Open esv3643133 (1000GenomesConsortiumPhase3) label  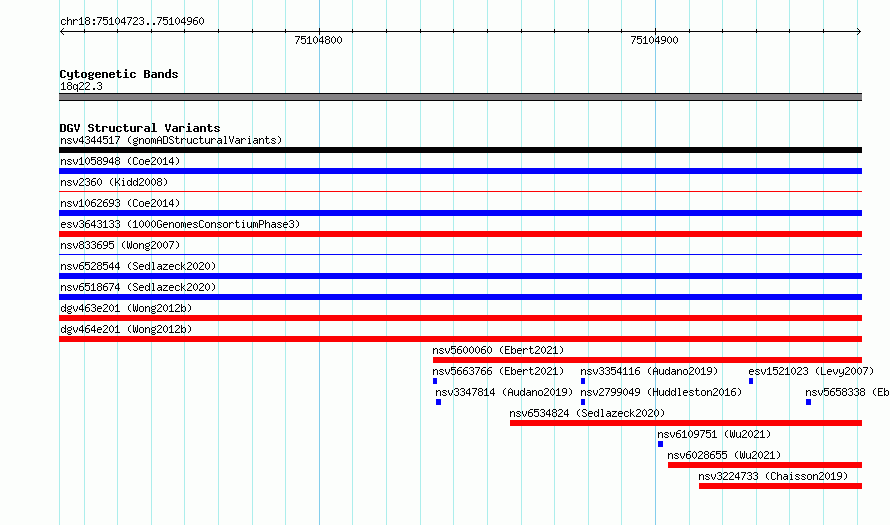(x=180, y=224)
